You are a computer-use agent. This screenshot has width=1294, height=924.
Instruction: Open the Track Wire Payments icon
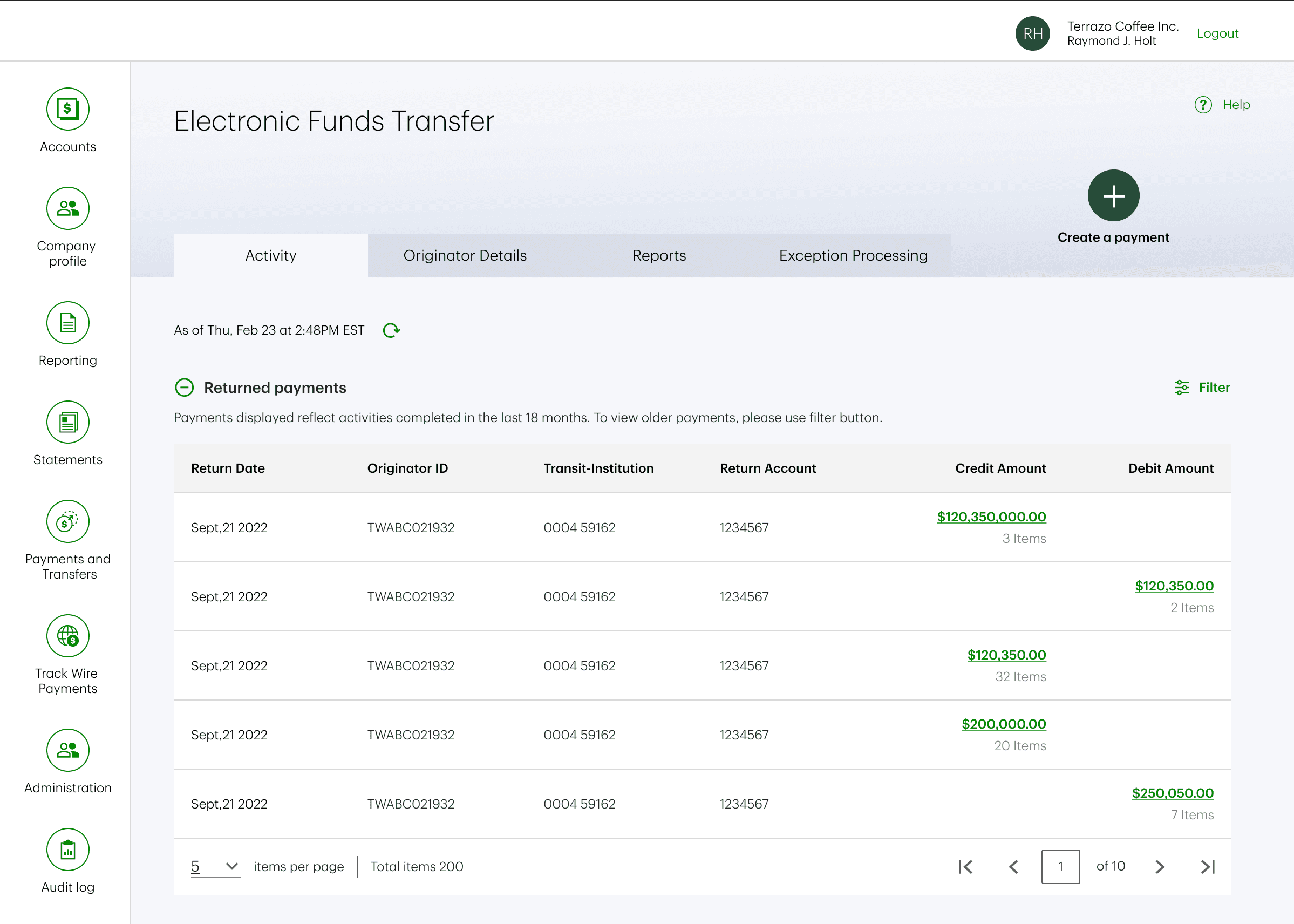tap(67, 636)
